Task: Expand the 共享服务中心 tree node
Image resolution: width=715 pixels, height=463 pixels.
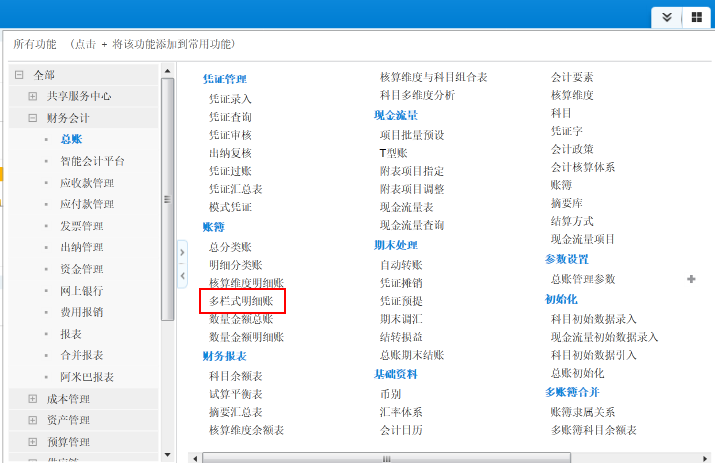Action: coord(33,97)
